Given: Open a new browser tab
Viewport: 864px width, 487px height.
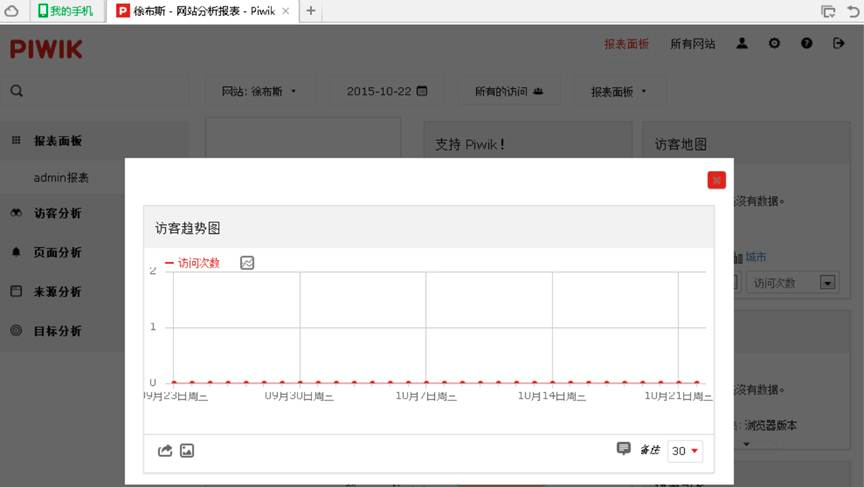Looking at the screenshot, I should tap(311, 10).
